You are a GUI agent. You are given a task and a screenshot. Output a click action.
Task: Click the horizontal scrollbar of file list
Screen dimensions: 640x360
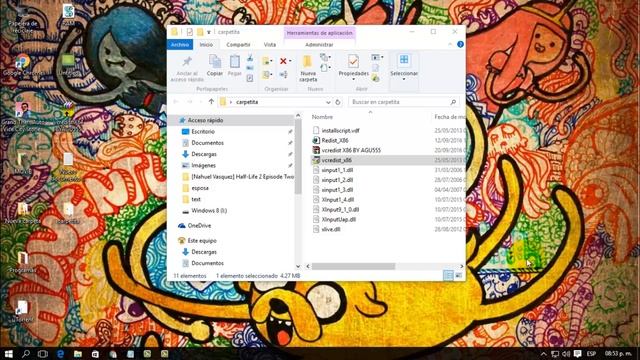[x=353, y=267]
